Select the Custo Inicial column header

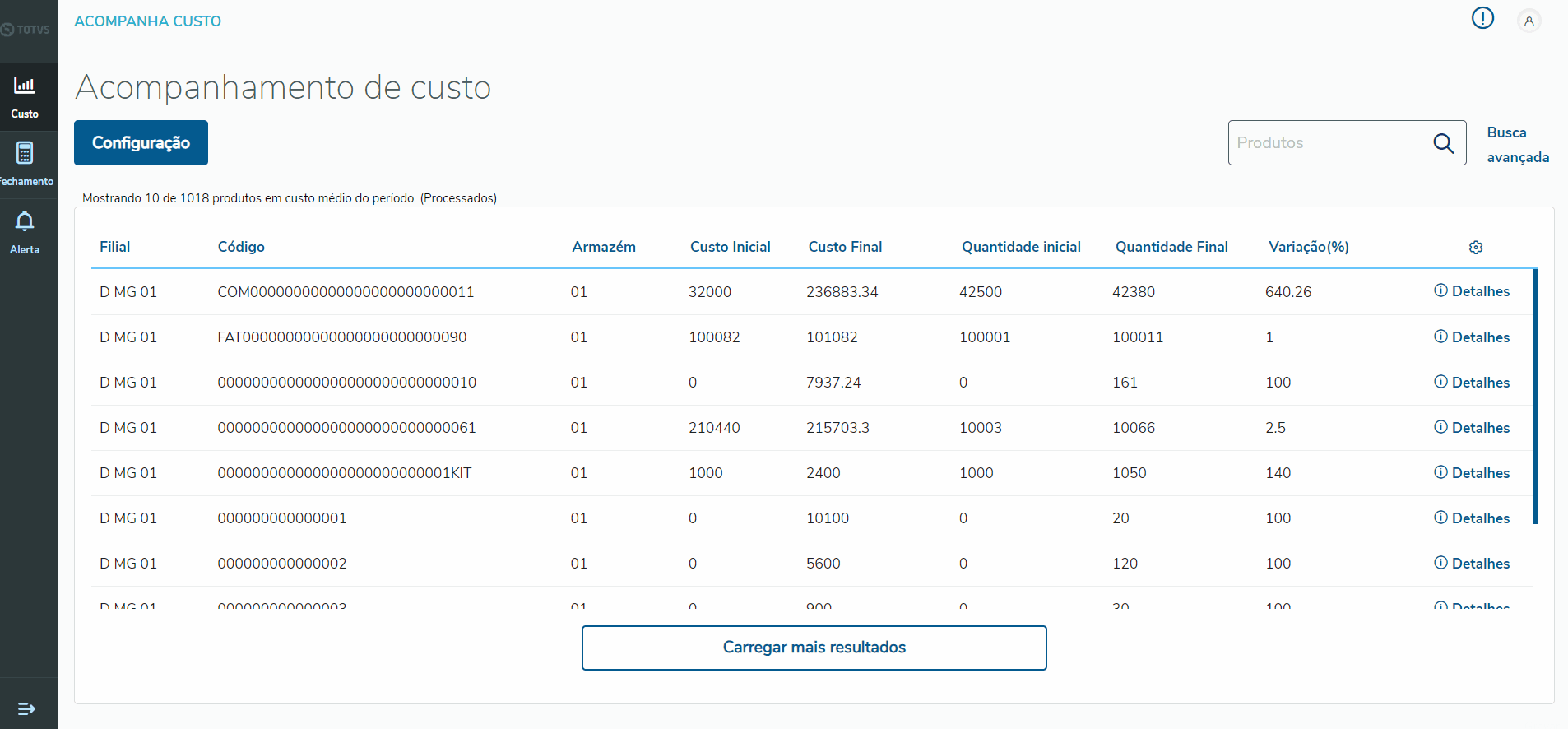(731, 247)
